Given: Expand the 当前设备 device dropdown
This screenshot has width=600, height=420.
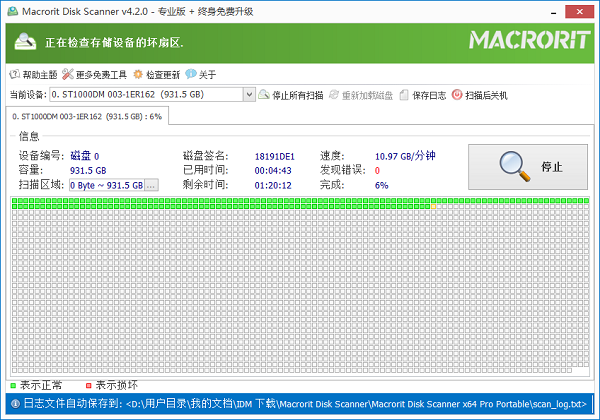Looking at the screenshot, I should point(249,95).
